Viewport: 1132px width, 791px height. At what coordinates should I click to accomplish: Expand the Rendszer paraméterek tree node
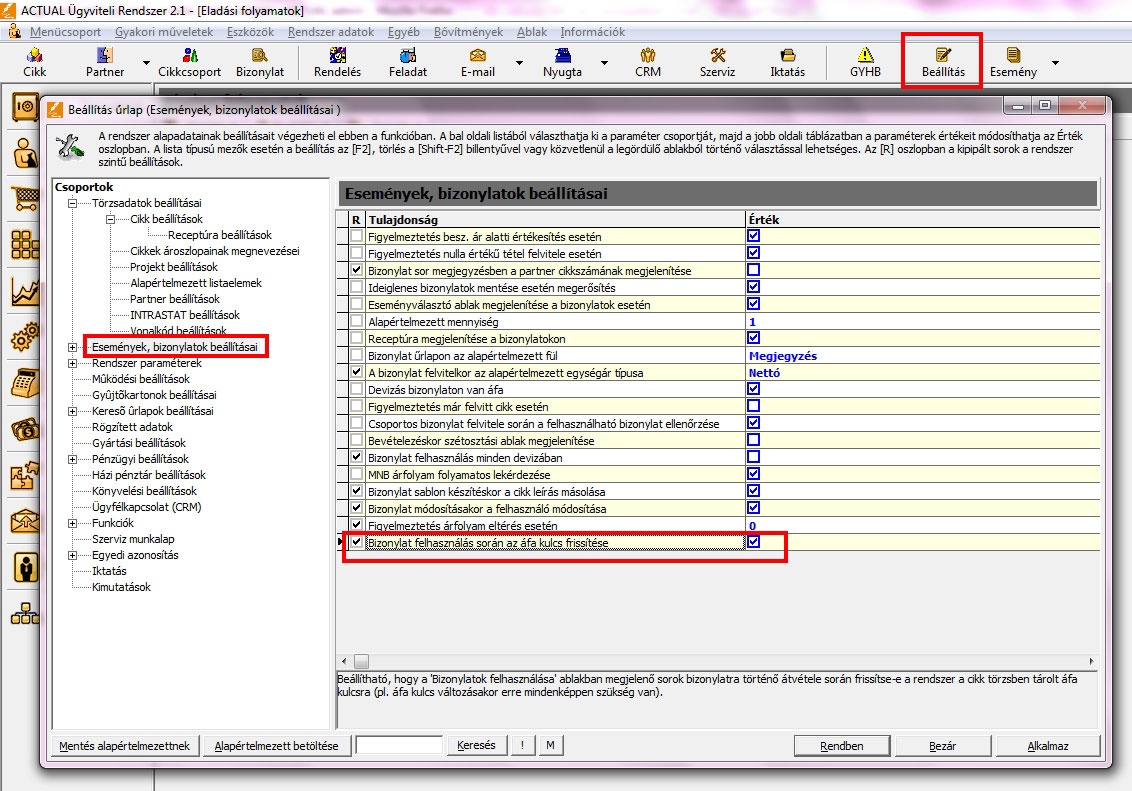tap(72, 363)
